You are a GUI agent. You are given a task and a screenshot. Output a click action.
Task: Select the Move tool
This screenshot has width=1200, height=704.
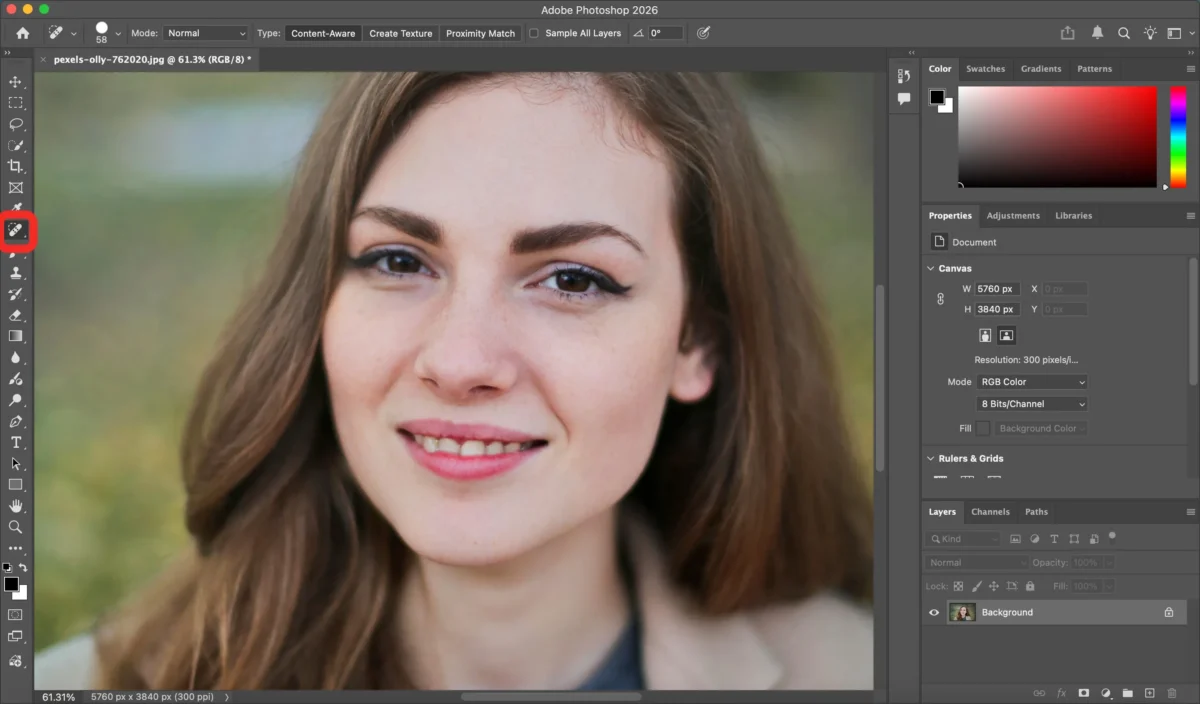coord(14,82)
